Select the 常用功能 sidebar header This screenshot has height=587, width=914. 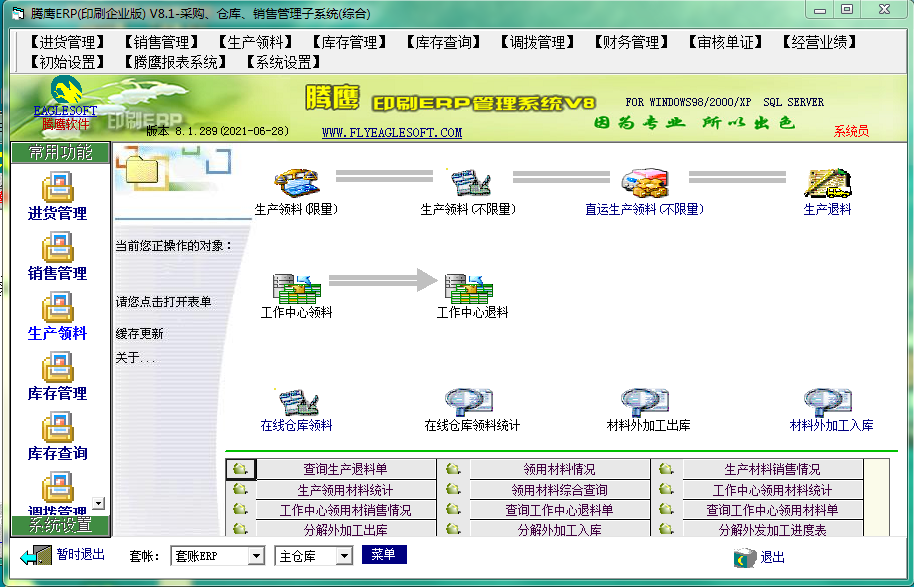coord(61,153)
